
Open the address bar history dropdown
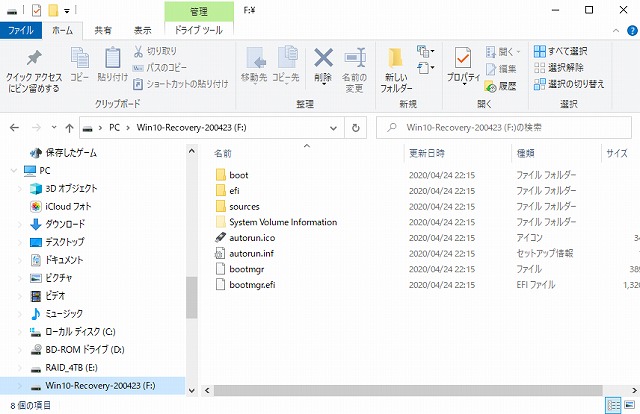(333, 128)
